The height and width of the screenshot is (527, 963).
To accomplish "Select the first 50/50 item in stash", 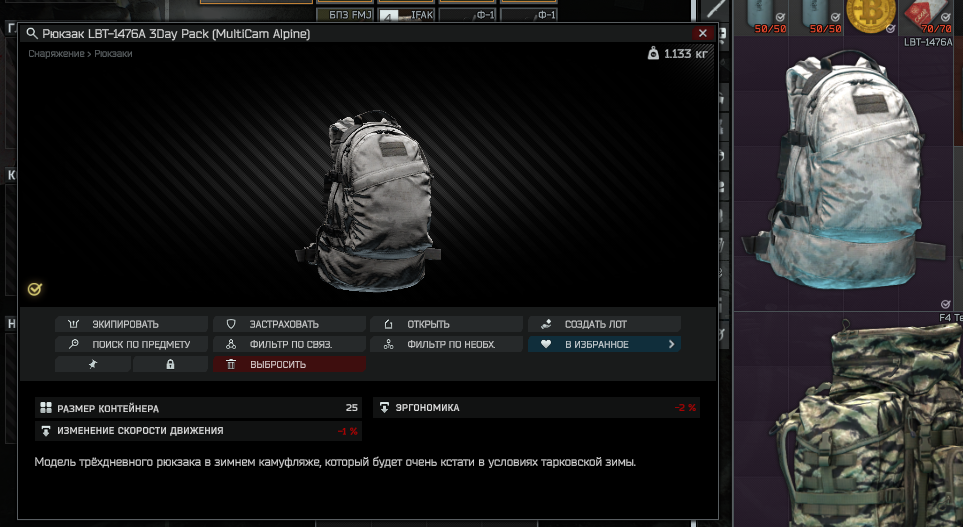I will (x=763, y=17).
